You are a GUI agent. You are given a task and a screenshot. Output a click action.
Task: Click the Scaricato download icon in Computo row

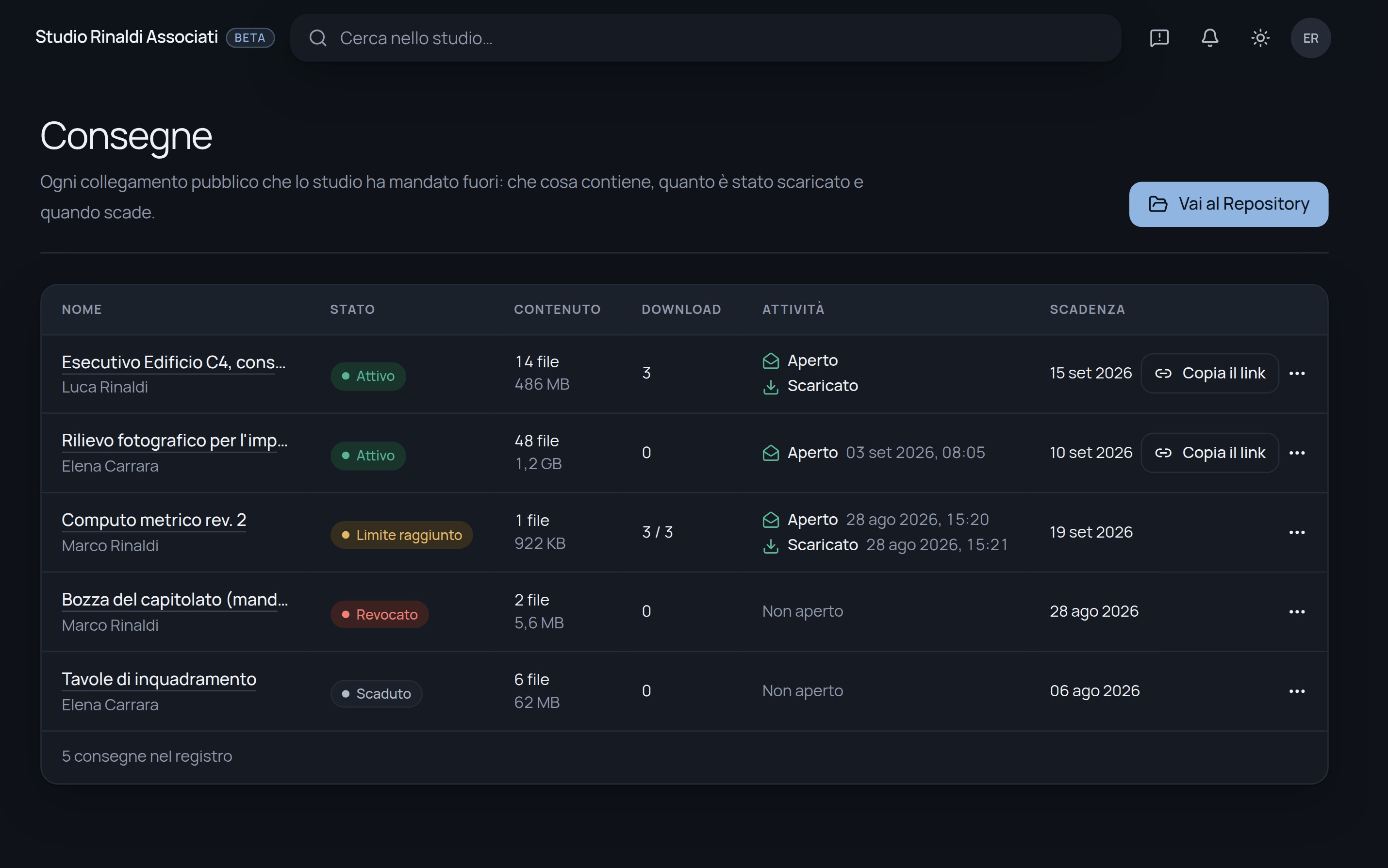point(771,545)
